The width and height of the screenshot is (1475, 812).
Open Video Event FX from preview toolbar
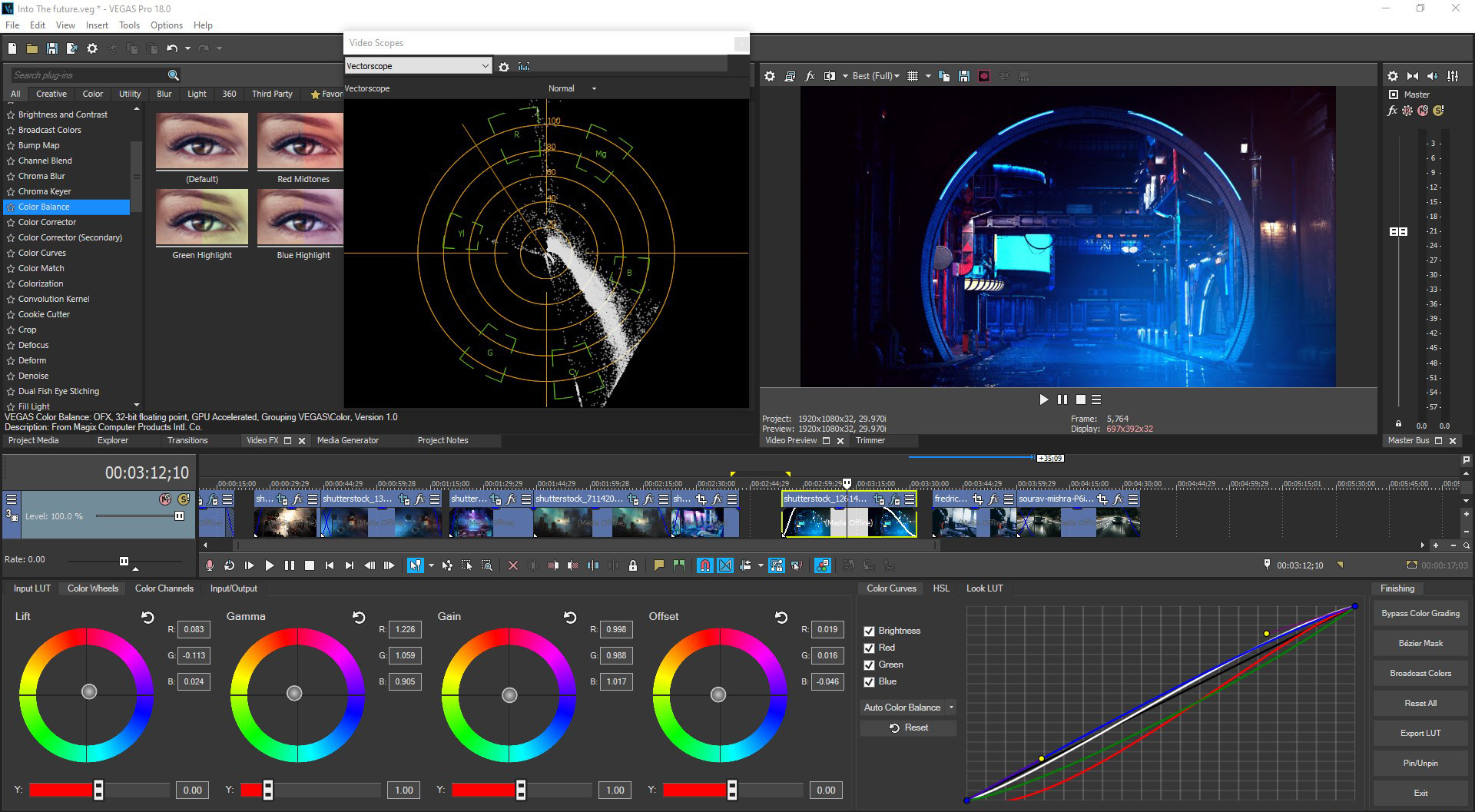(810, 75)
